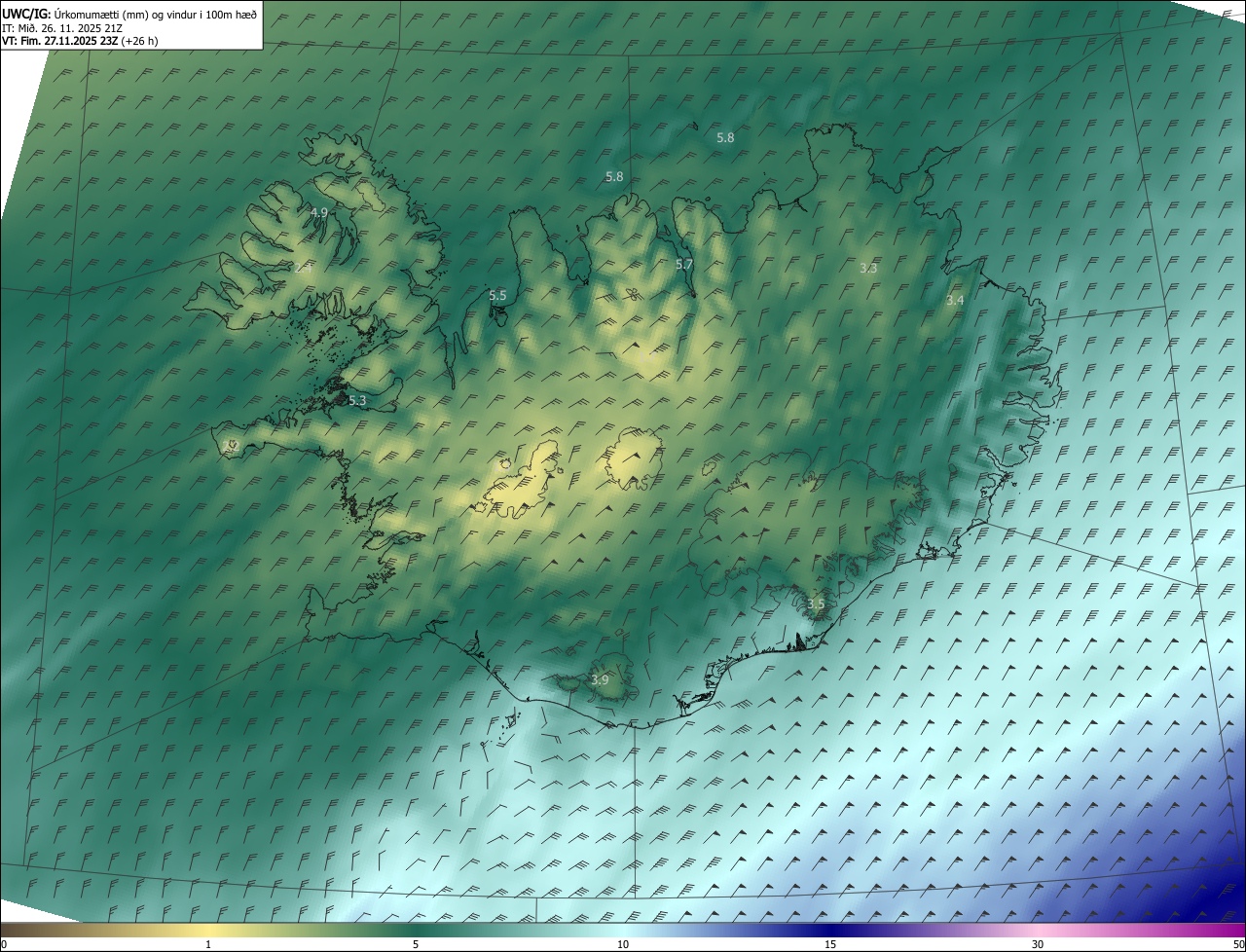
Task: Click the colorbar tick label "50"
Action: [x=1238, y=944]
